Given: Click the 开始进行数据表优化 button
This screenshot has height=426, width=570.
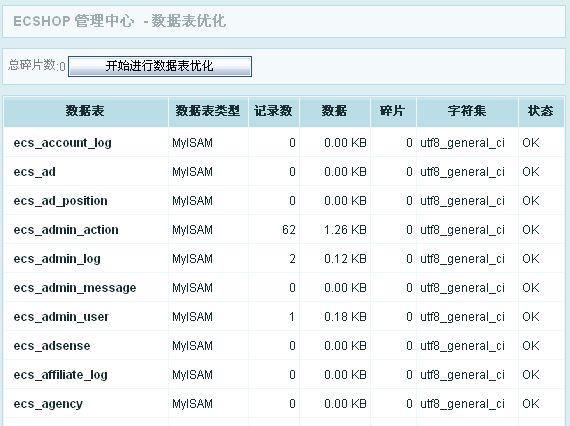Looking at the screenshot, I should 160,66.
